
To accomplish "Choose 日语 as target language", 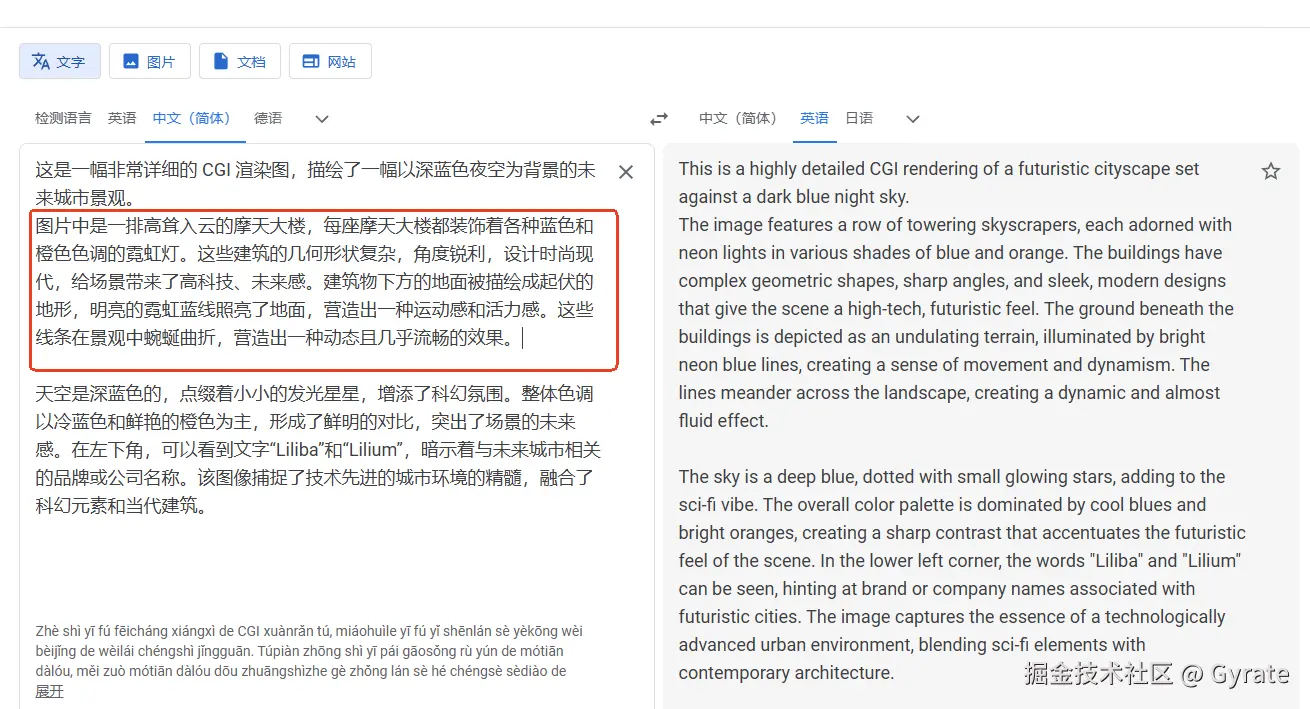I will coord(859,118).
